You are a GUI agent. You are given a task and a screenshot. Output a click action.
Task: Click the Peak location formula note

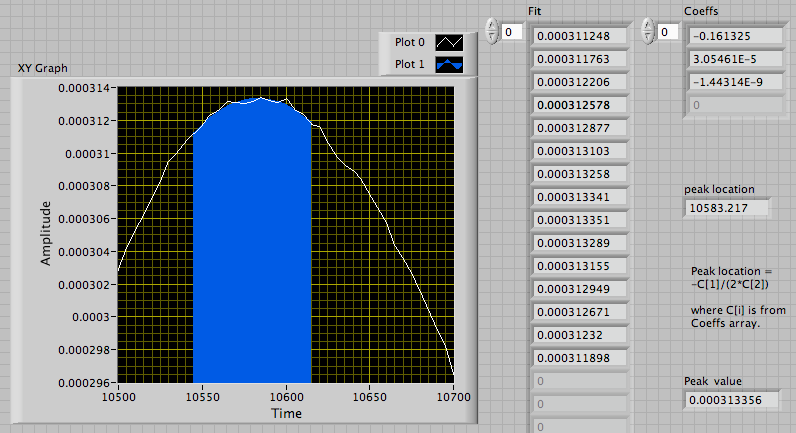coord(738,297)
